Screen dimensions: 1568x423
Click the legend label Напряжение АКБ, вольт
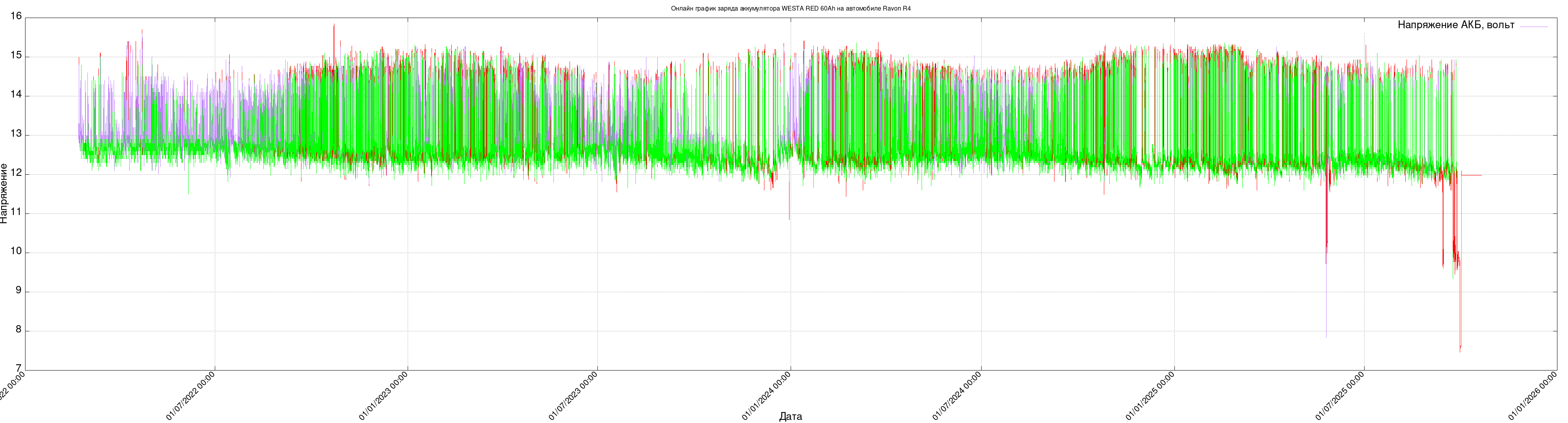coord(1455,25)
